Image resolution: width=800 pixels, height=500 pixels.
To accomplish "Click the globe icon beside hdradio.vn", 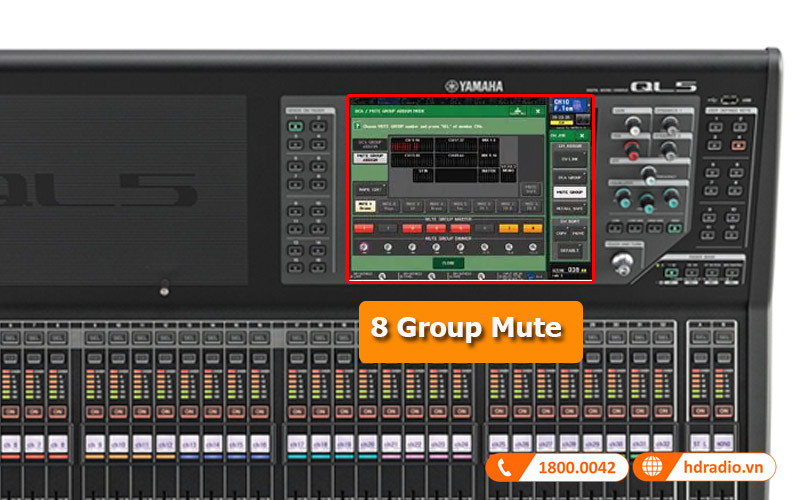I will 652,467.
